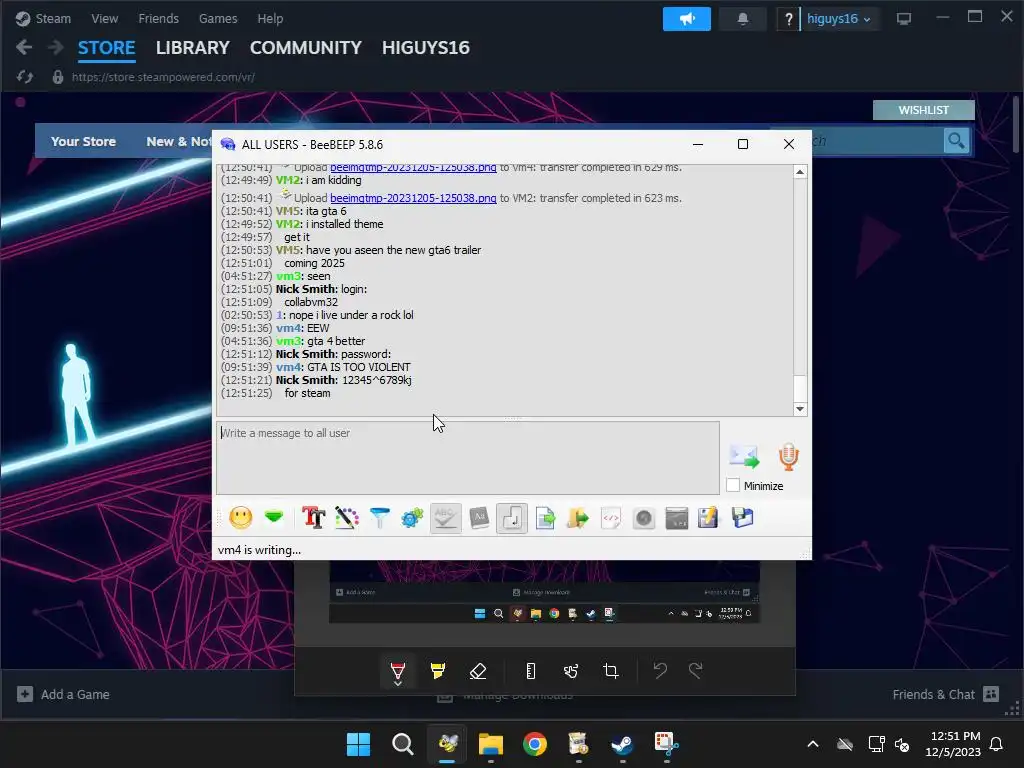Click the microphone voice message icon

point(788,456)
